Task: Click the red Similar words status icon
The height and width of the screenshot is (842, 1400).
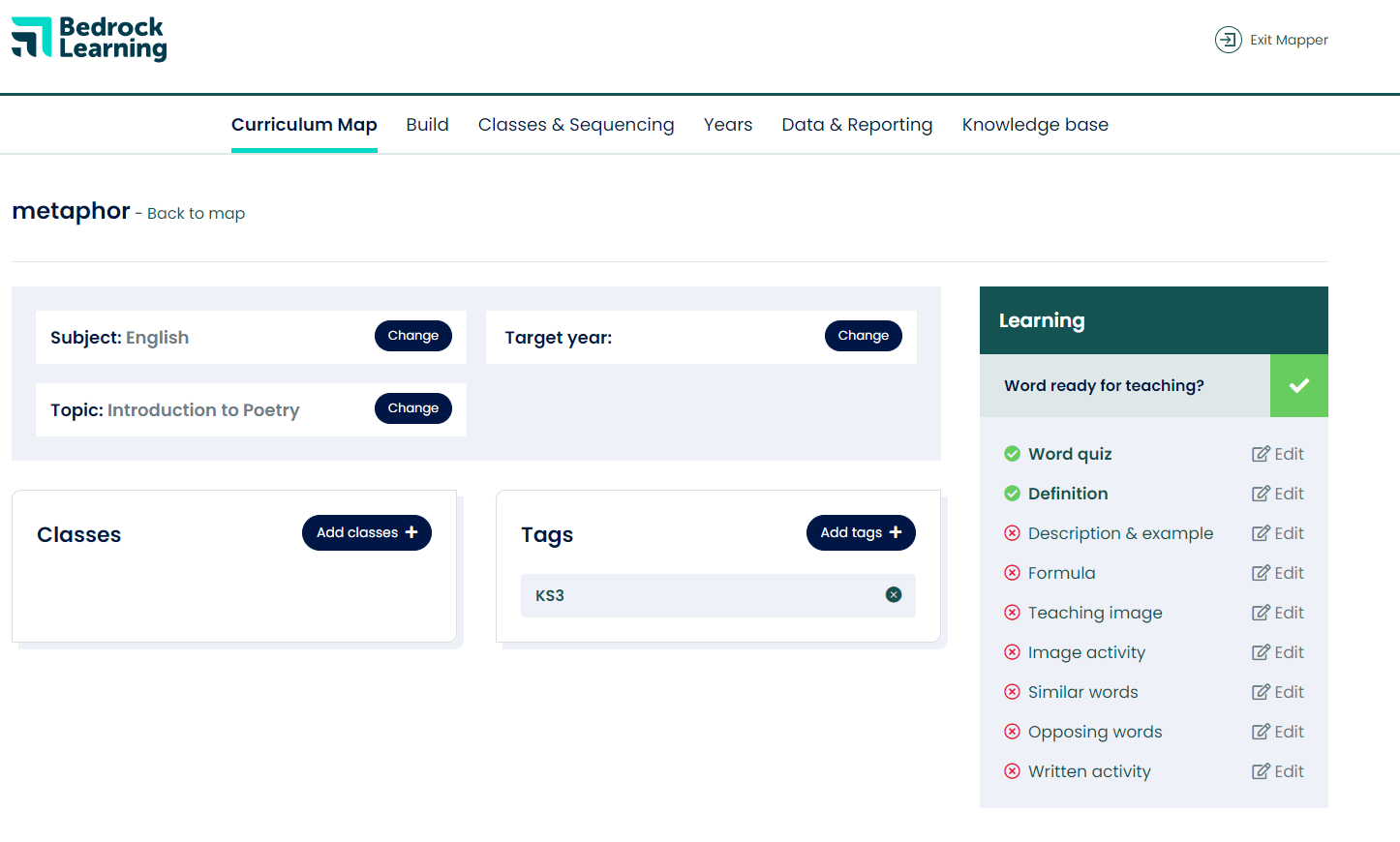Action: (x=1012, y=692)
